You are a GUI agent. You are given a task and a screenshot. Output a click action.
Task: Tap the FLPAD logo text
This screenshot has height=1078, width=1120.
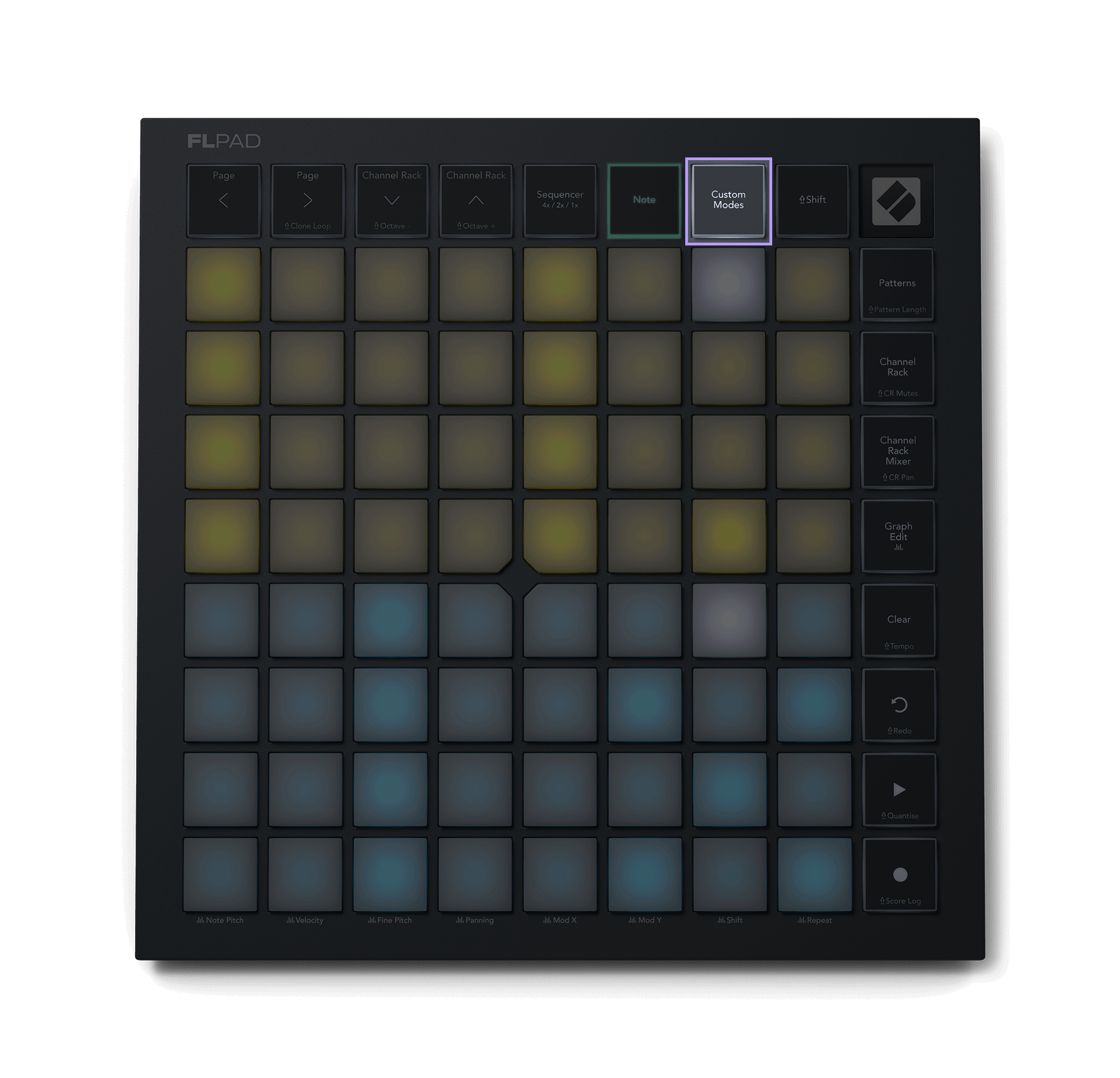click(224, 141)
